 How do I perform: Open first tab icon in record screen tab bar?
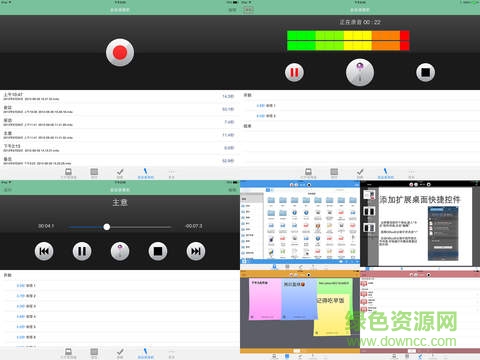tap(68, 173)
